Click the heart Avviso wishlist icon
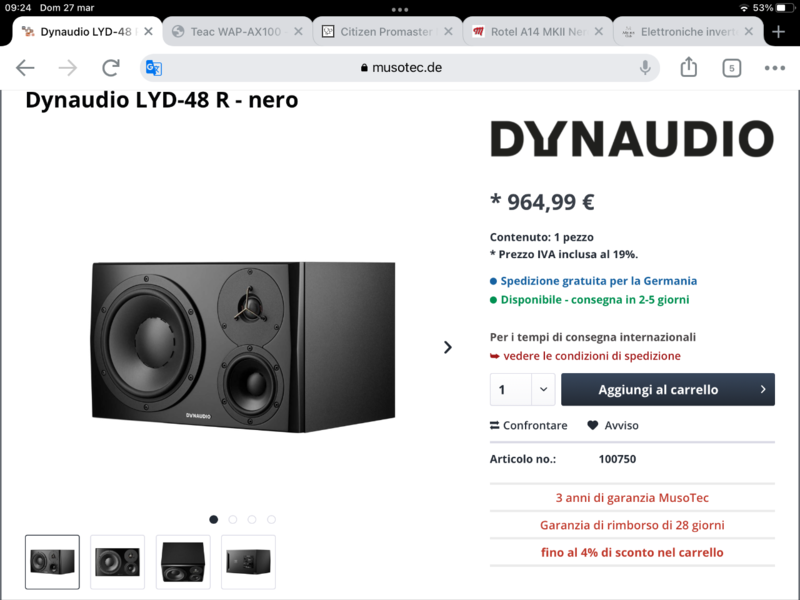The image size is (800, 600). tap(592, 425)
